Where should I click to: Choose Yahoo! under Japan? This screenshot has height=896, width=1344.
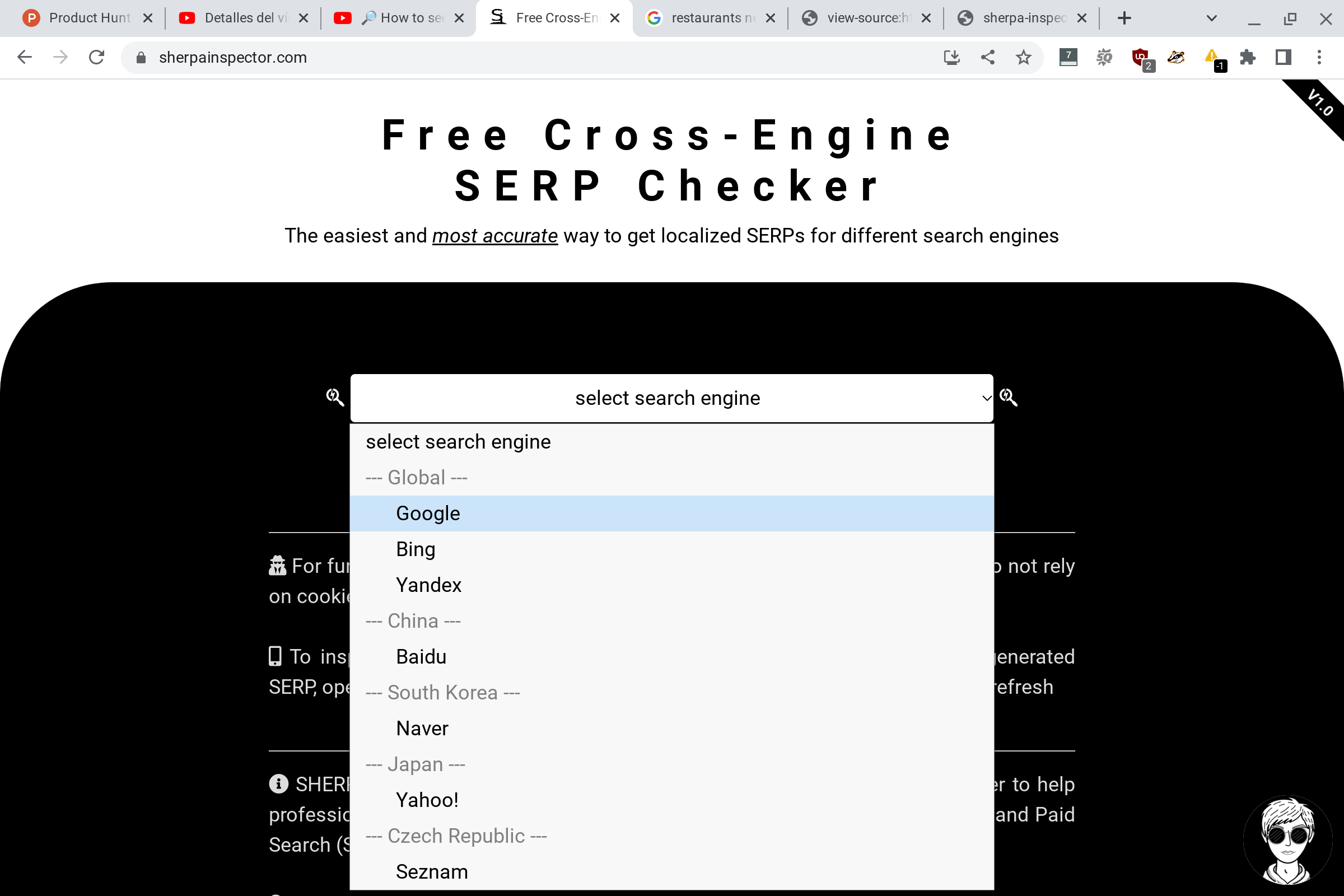click(x=671, y=800)
